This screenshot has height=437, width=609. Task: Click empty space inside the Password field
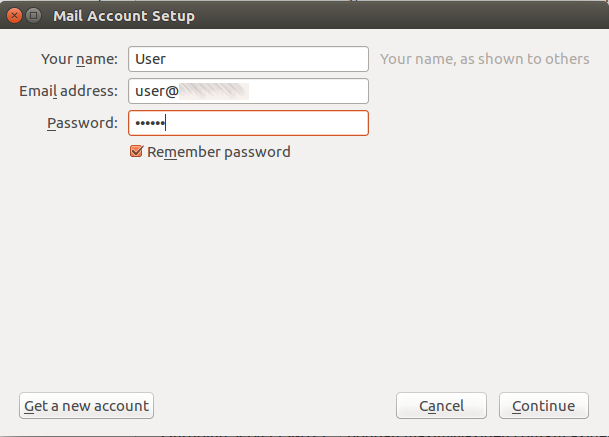[x=270, y=123]
